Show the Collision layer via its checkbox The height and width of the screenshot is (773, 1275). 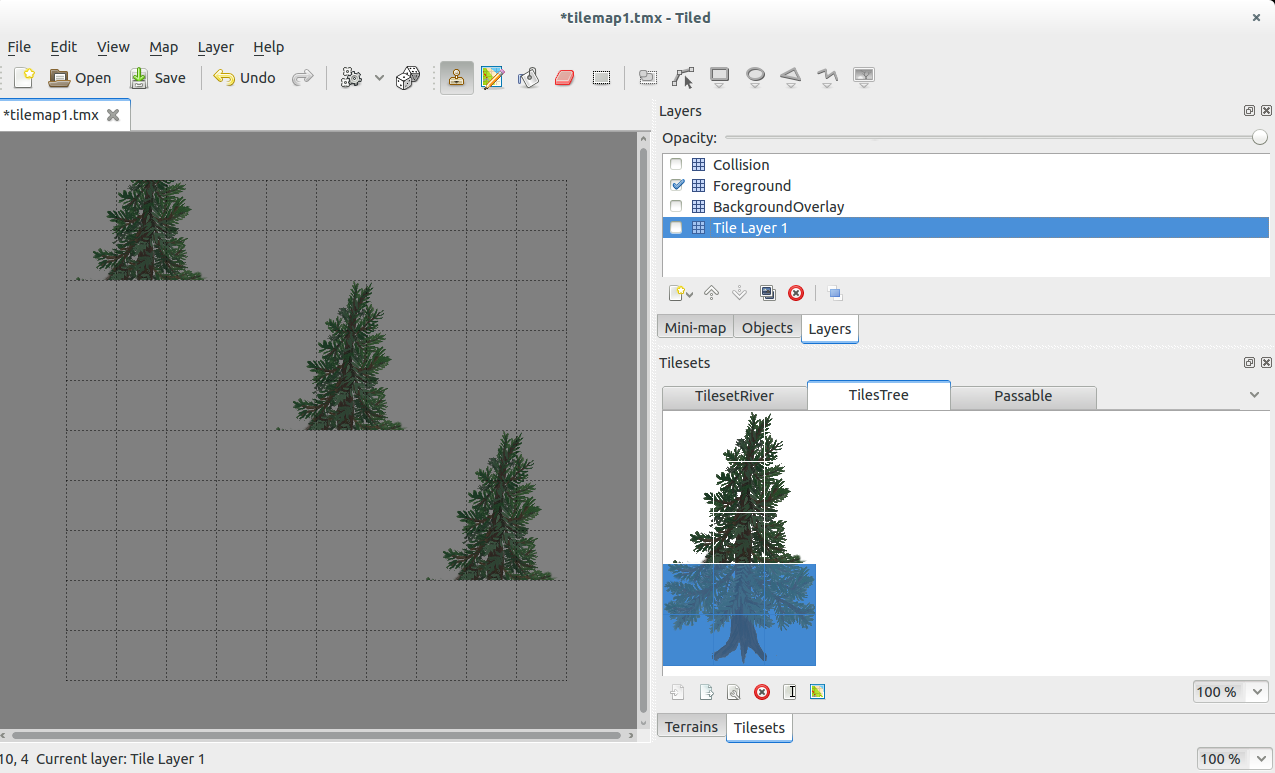[677, 165]
